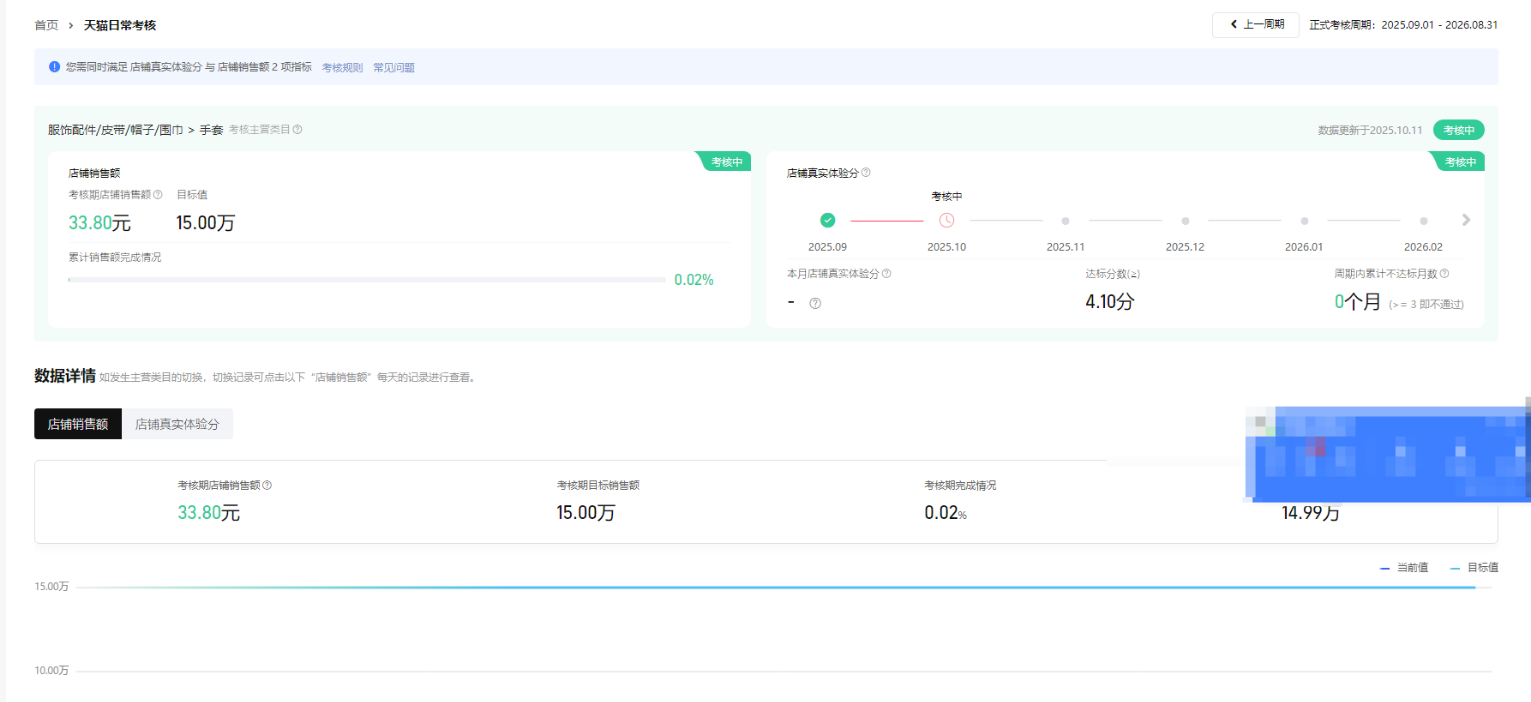Click green checkmark icon for 2025.09
The image size is (1531, 702).
(x=827, y=220)
